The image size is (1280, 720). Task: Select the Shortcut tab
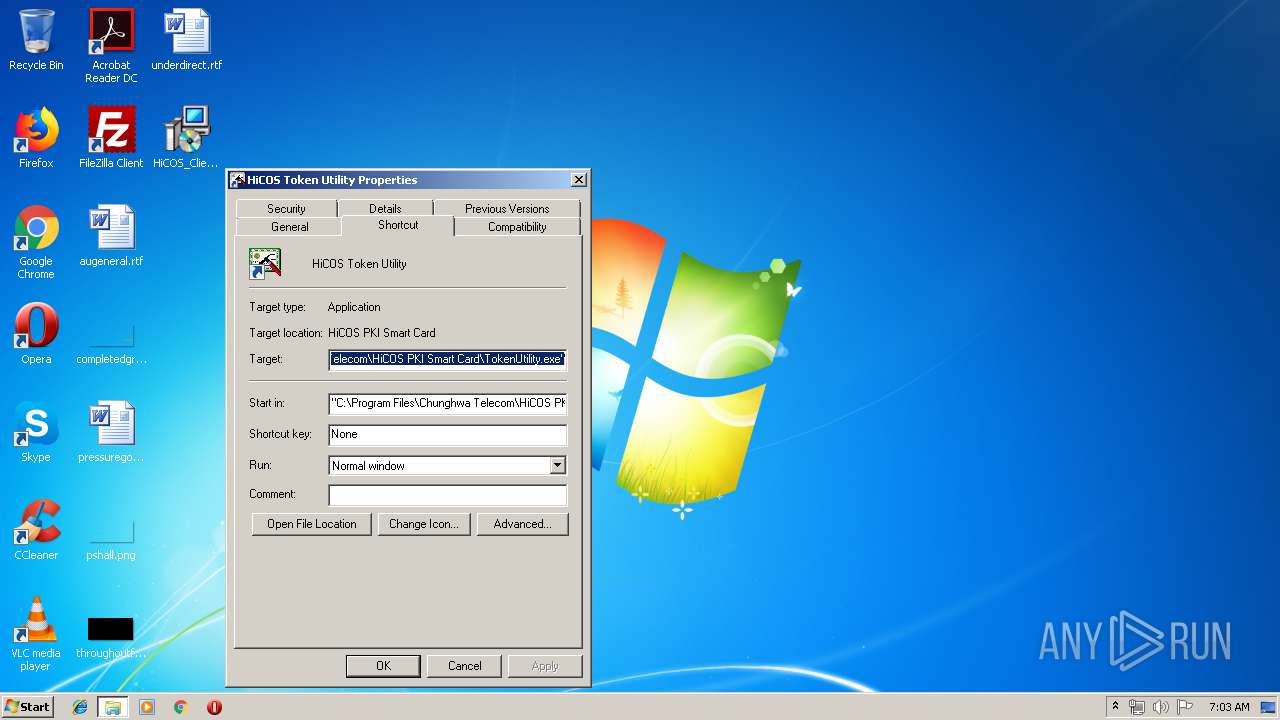(398, 225)
